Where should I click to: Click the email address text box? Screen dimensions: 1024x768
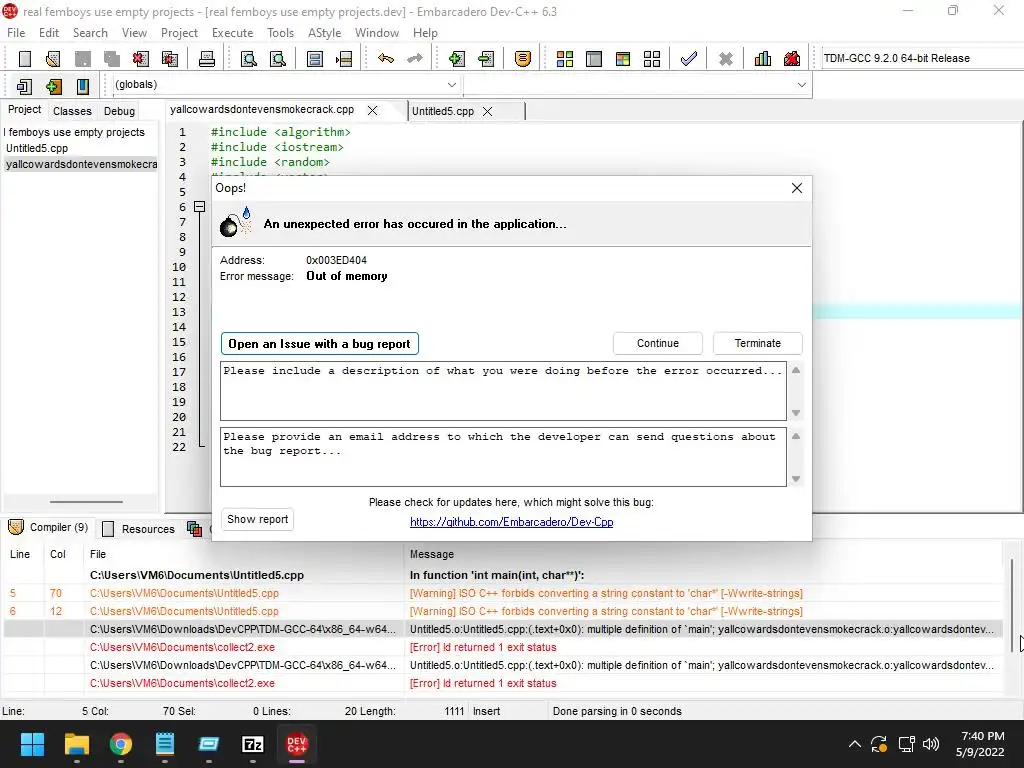(x=504, y=457)
